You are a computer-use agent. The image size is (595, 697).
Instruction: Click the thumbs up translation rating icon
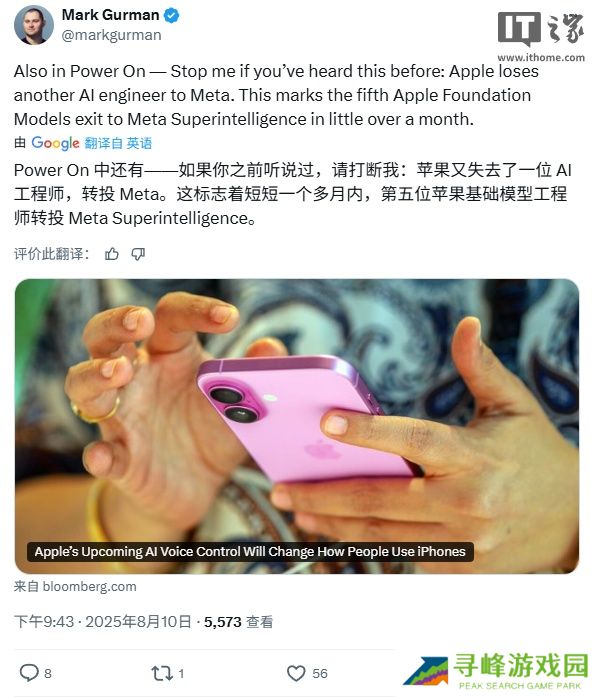pyautogui.click(x=112, y=254)
